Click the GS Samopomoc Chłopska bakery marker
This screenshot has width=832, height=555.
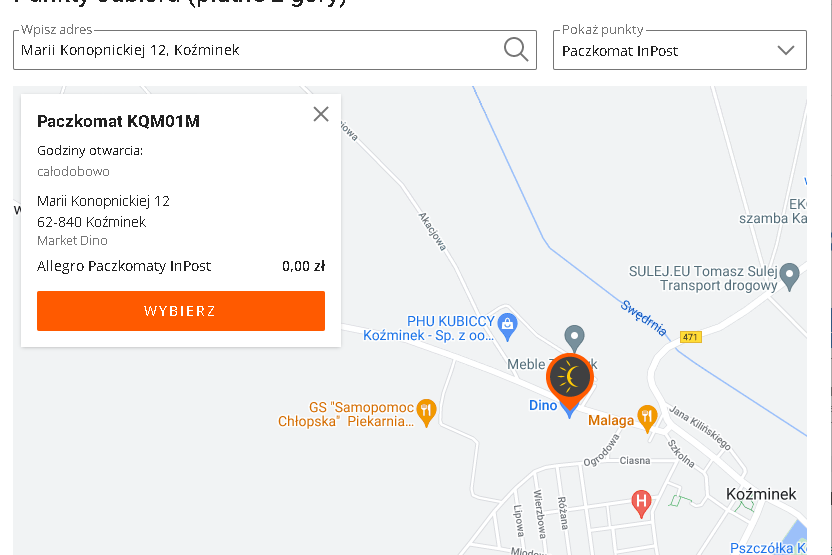click(426, 413)
